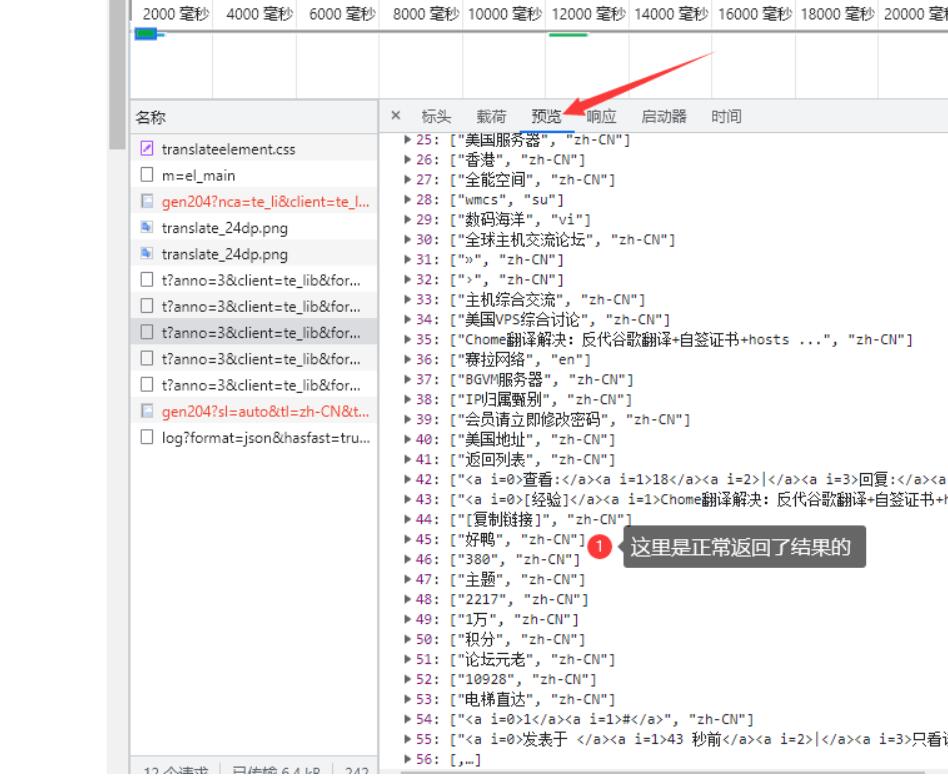Viewport: 948px width, 779px height.
Task: Expand array entry 35 Chome翻译解决
Action: [x=407, y=339]
